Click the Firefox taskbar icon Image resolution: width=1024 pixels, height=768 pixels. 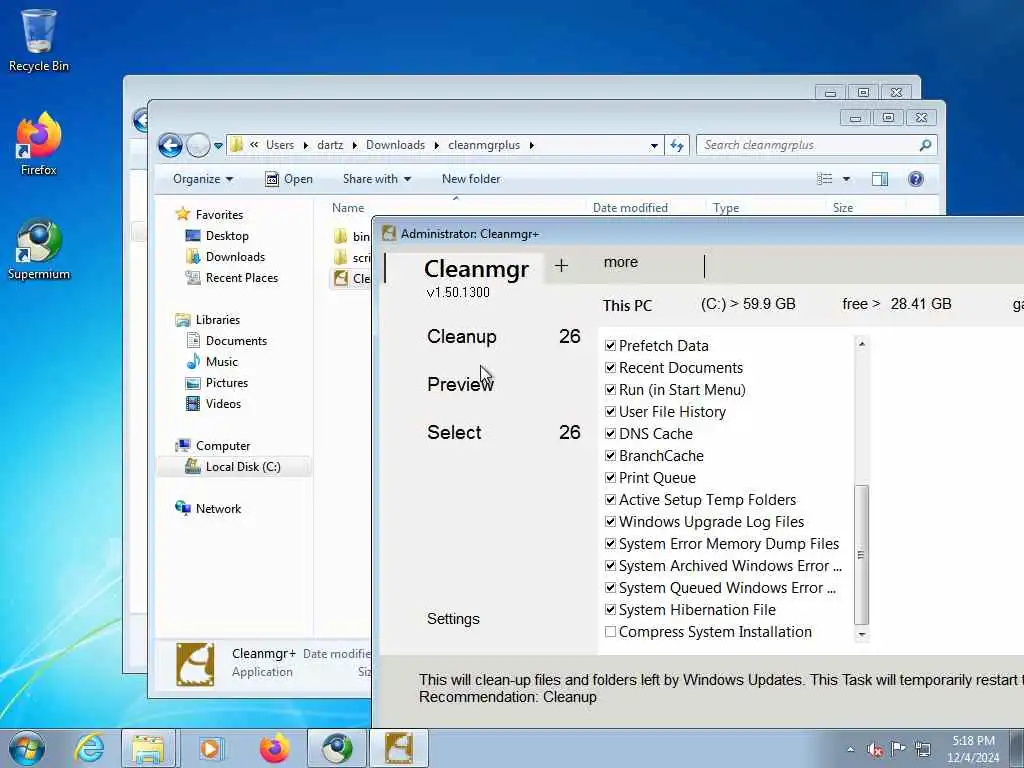[274, 748]
